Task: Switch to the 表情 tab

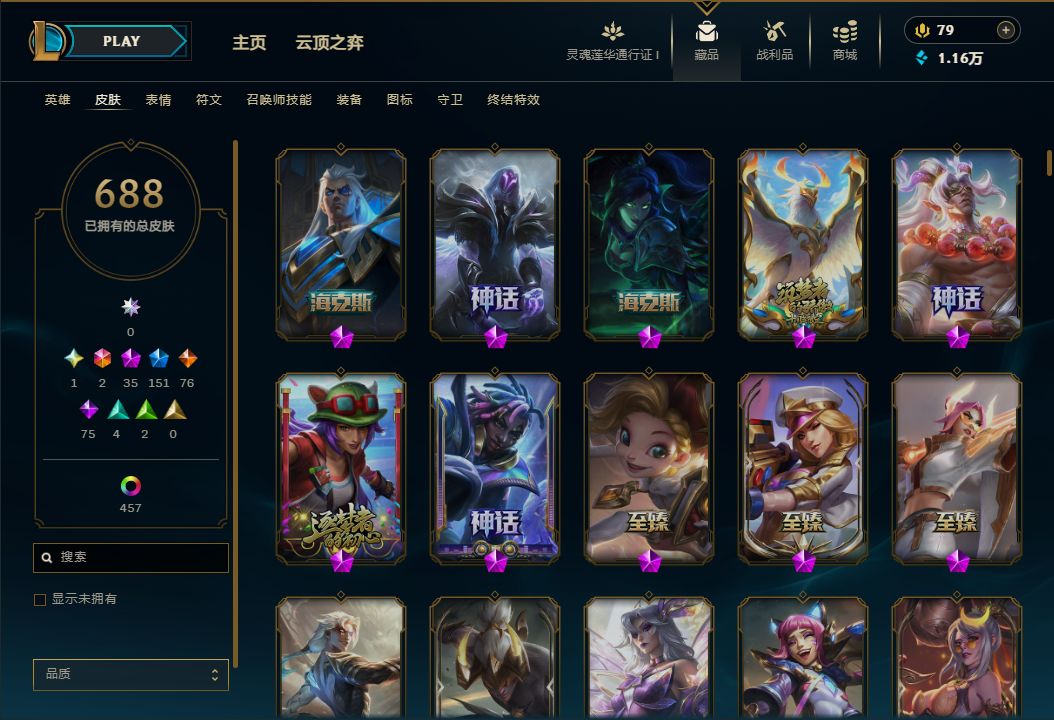Action: click(158, 99)
